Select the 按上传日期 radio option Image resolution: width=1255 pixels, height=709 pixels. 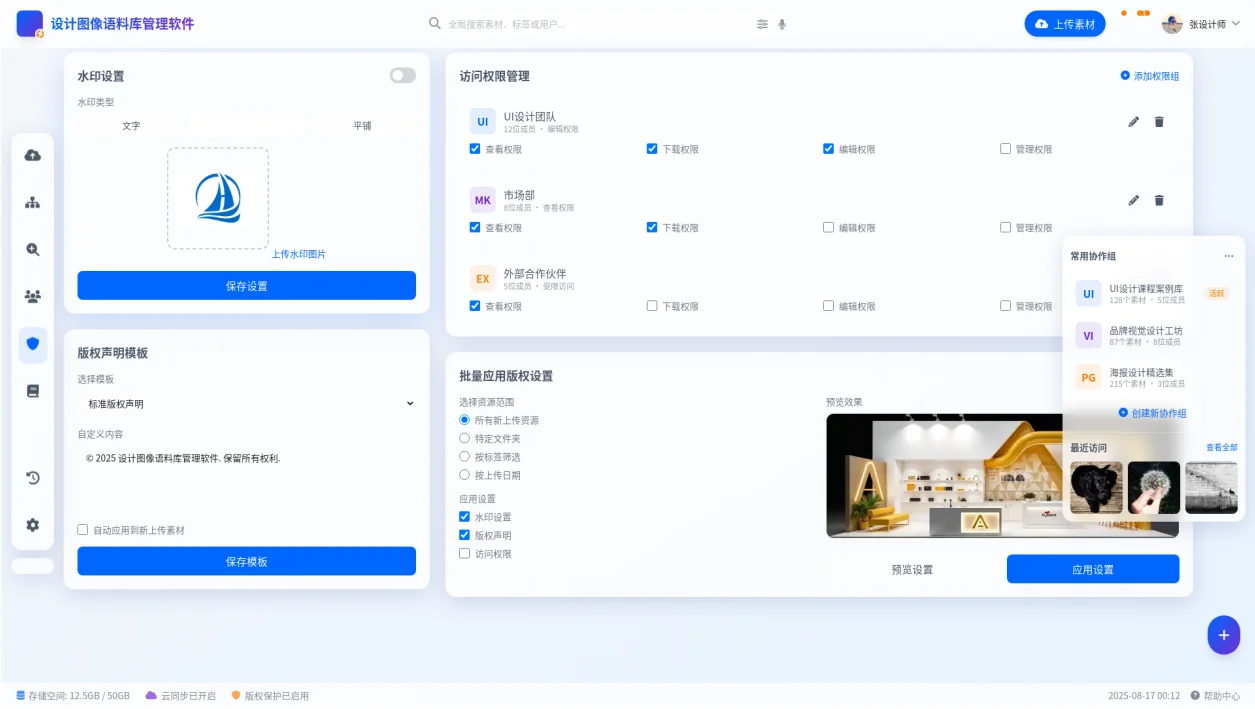pyautogui.click(x=464, y=475)
